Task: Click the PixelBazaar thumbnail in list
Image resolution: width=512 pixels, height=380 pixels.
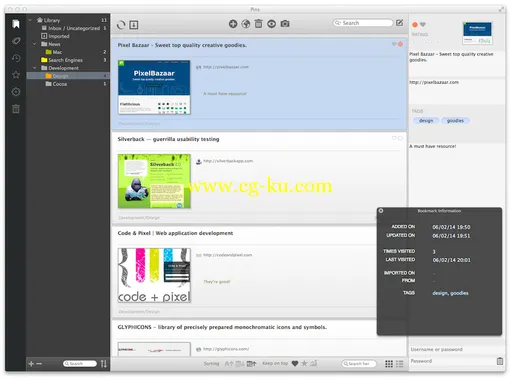Action: 154,87
